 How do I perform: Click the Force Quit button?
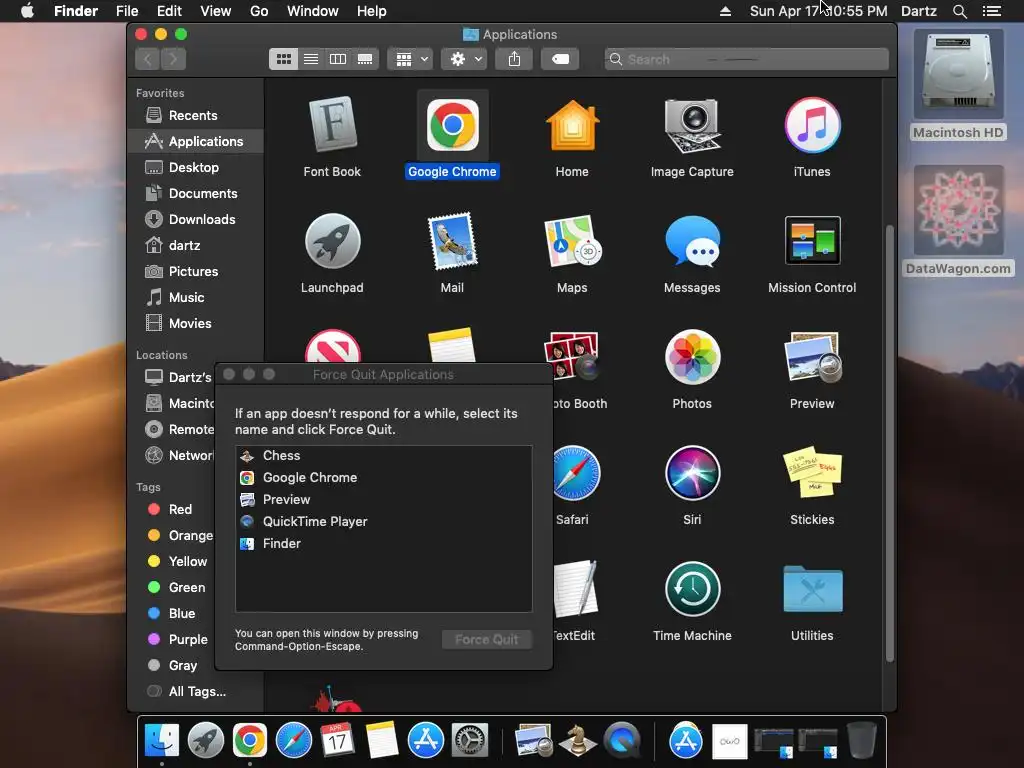tap(487, 639)
